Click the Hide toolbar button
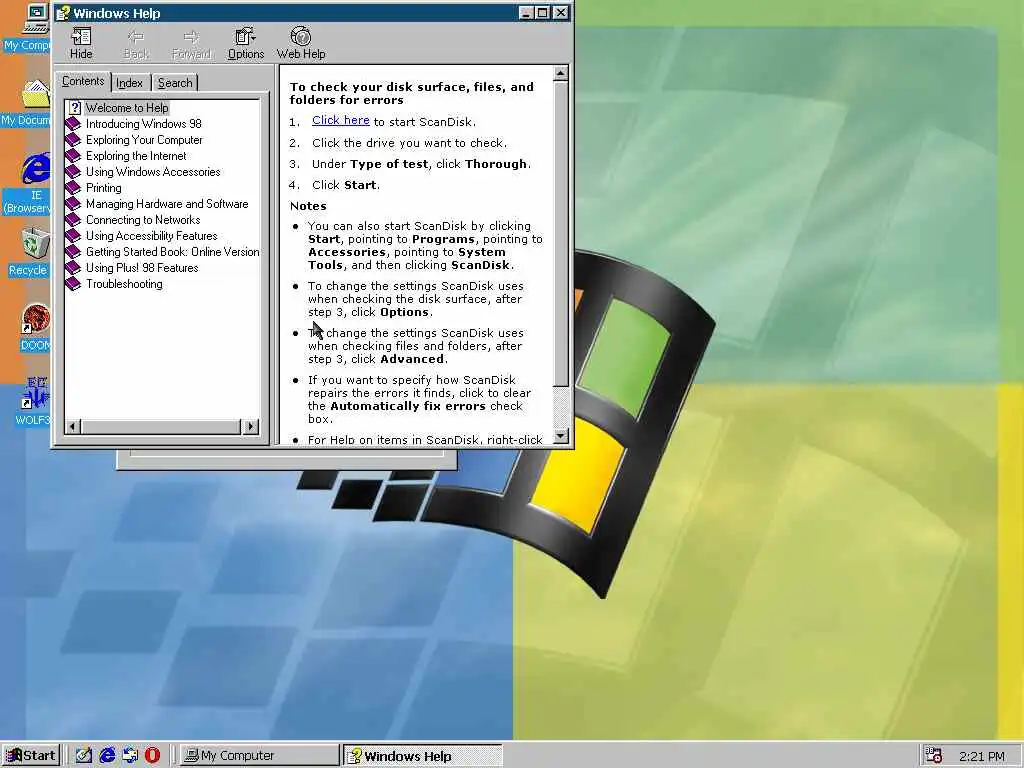This screenshot has height=768, width=1024. [x=81, y=44]
